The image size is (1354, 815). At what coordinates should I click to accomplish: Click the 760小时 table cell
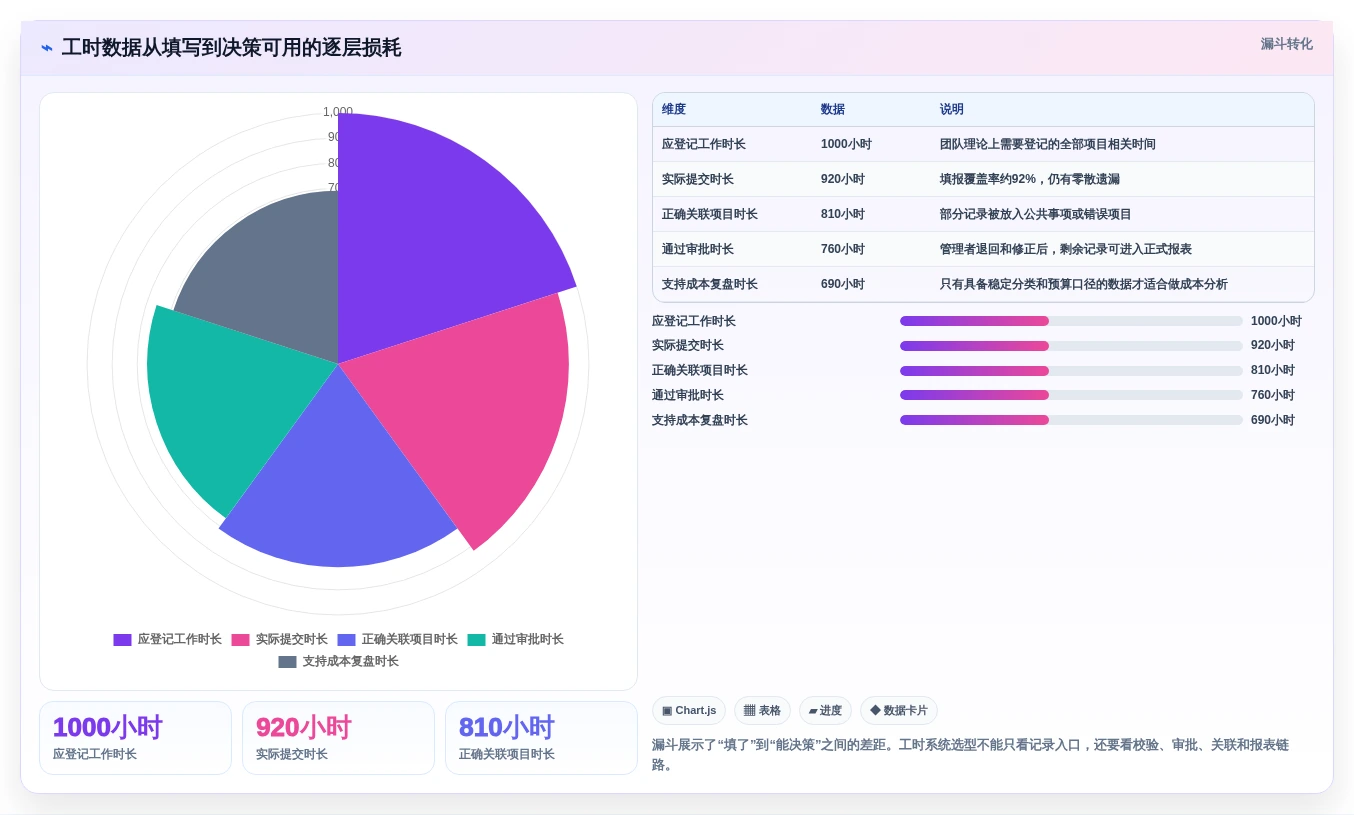(x=843, y=249)
